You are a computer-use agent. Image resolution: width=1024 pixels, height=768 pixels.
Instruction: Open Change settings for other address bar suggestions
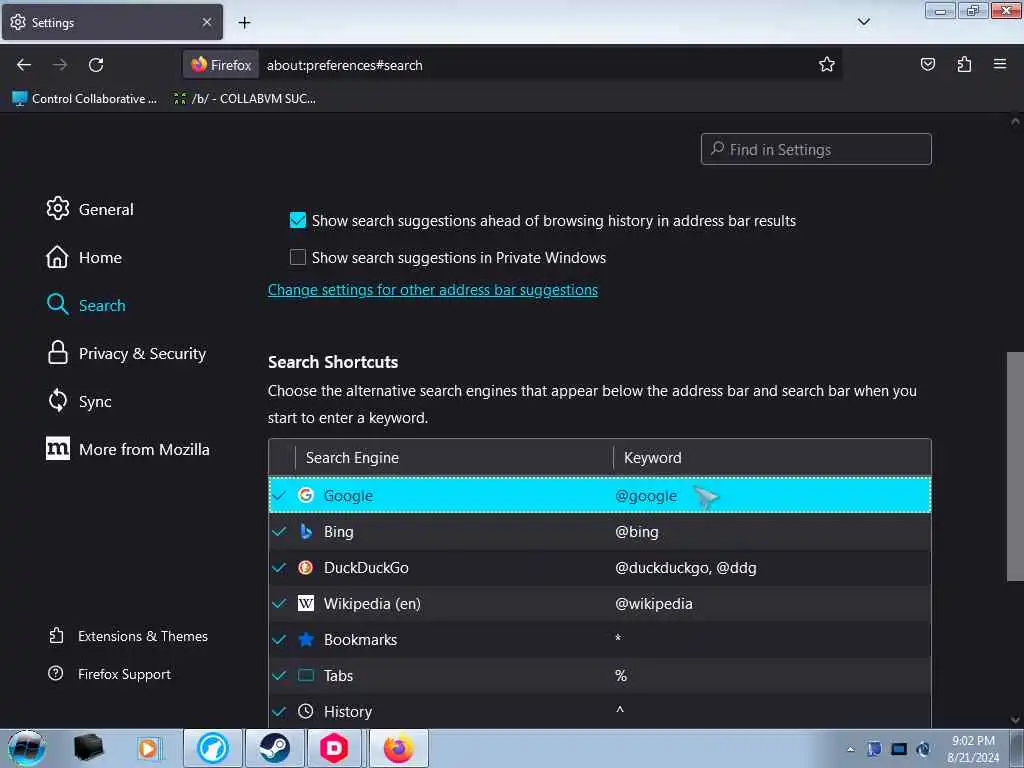coord(432,290)
